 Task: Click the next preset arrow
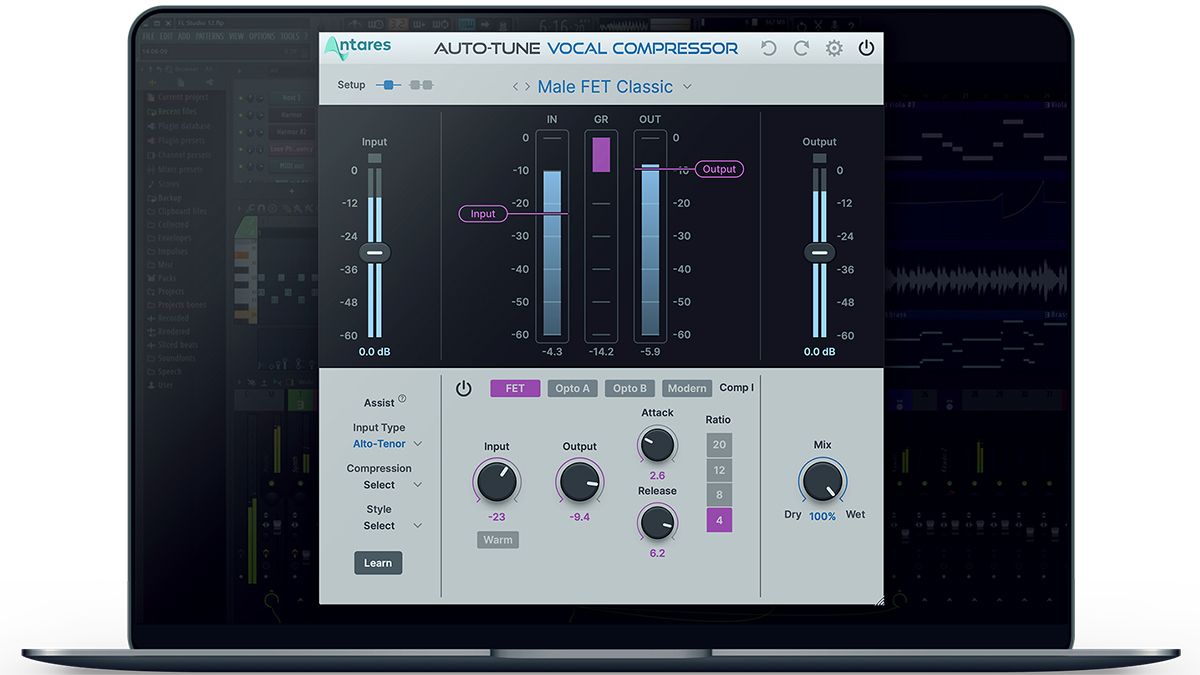527,86
